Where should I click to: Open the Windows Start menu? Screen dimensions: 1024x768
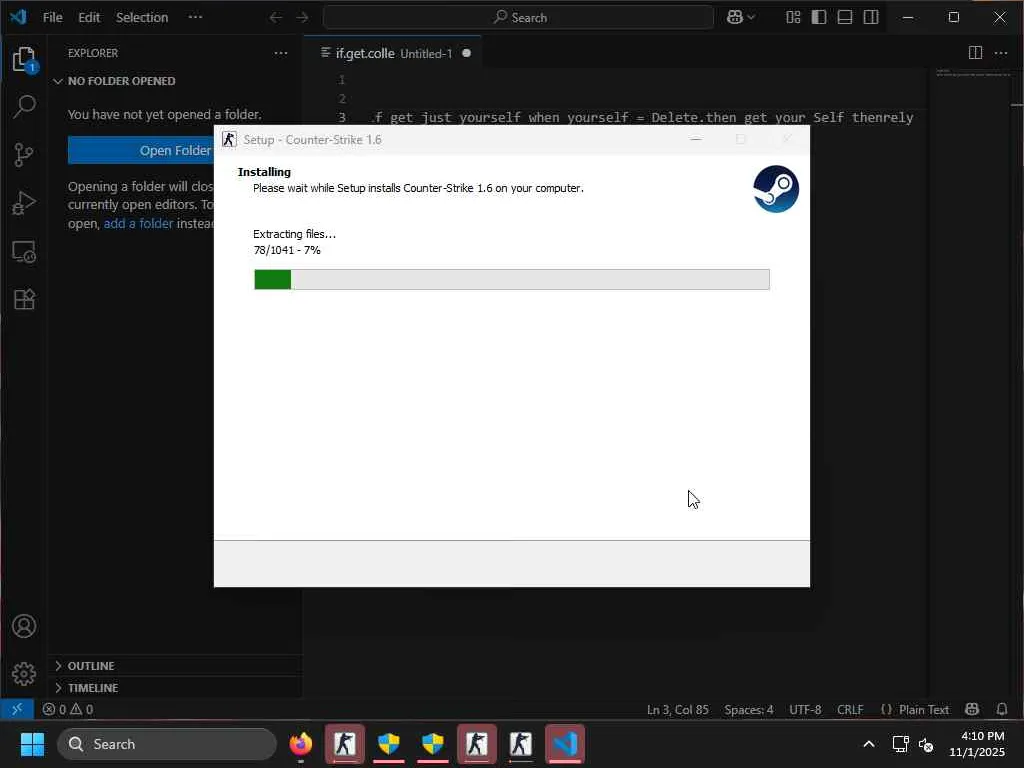click(x=32, y=744)
